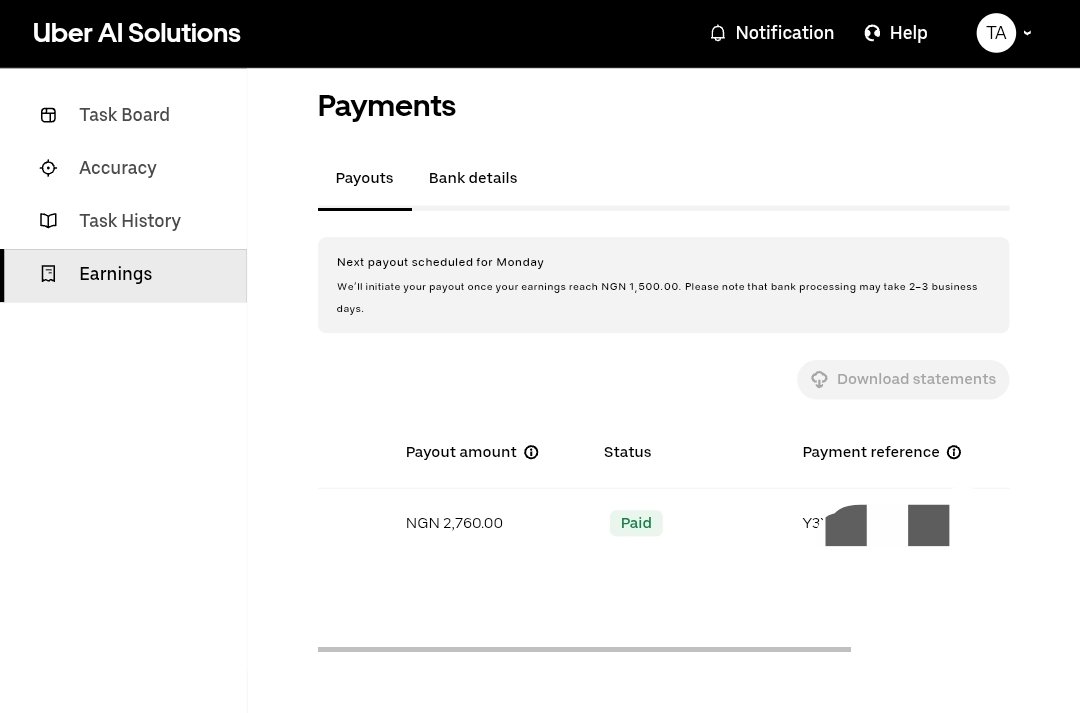Viewport: 1080px width, 713px height.
Task: Click the Paid status badge
Action: 636,524
